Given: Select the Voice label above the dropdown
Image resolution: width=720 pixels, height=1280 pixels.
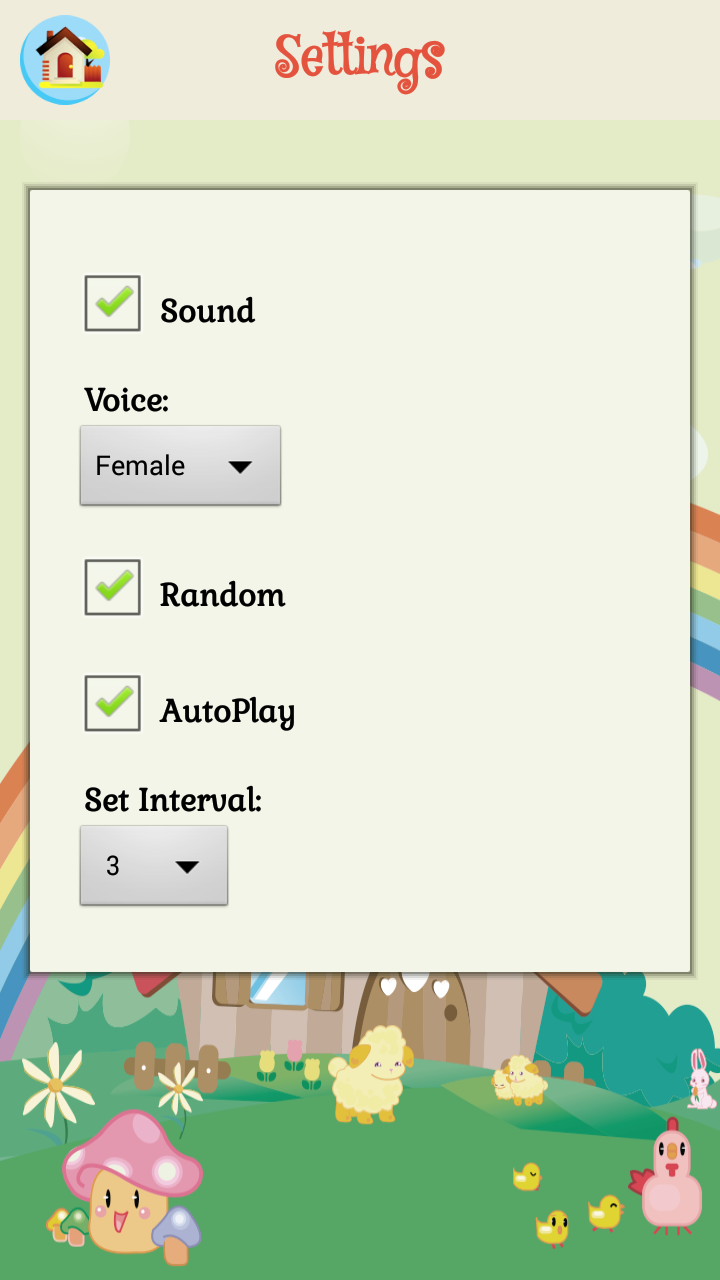Looking at the screenshot, I should pyautogui.click(x=125, y=399).
